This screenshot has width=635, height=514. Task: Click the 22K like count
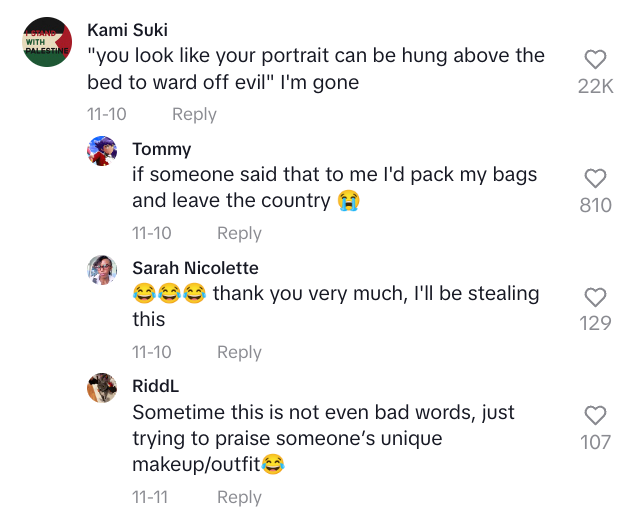(x=595, y=87)
